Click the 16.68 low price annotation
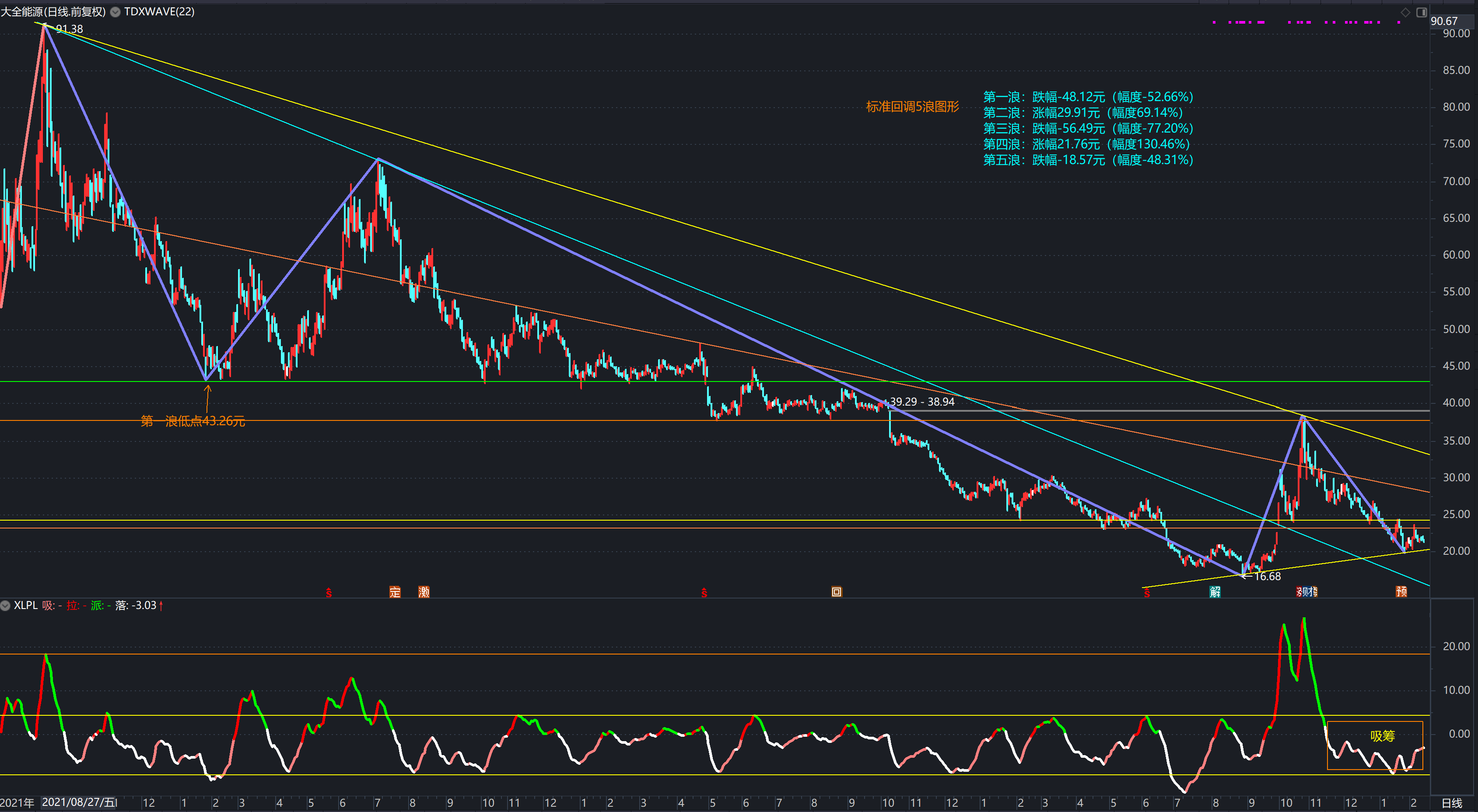The height and width of the screenshot is (812, 1478). (1267, 576)
